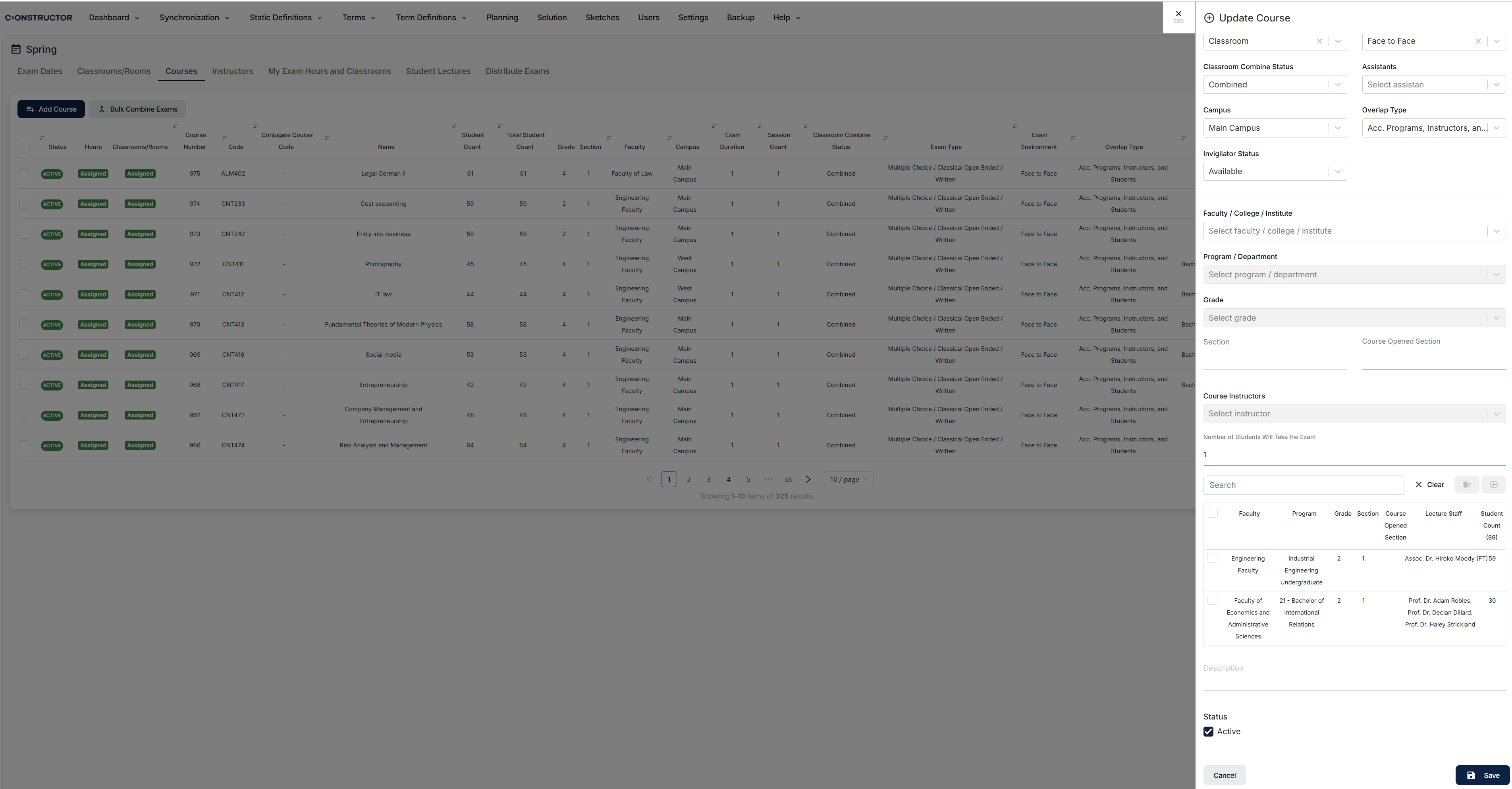Viewport: 1512px width, 789px height.
Task: Open the Invigilator Status dropdown
Action: 1275,172
